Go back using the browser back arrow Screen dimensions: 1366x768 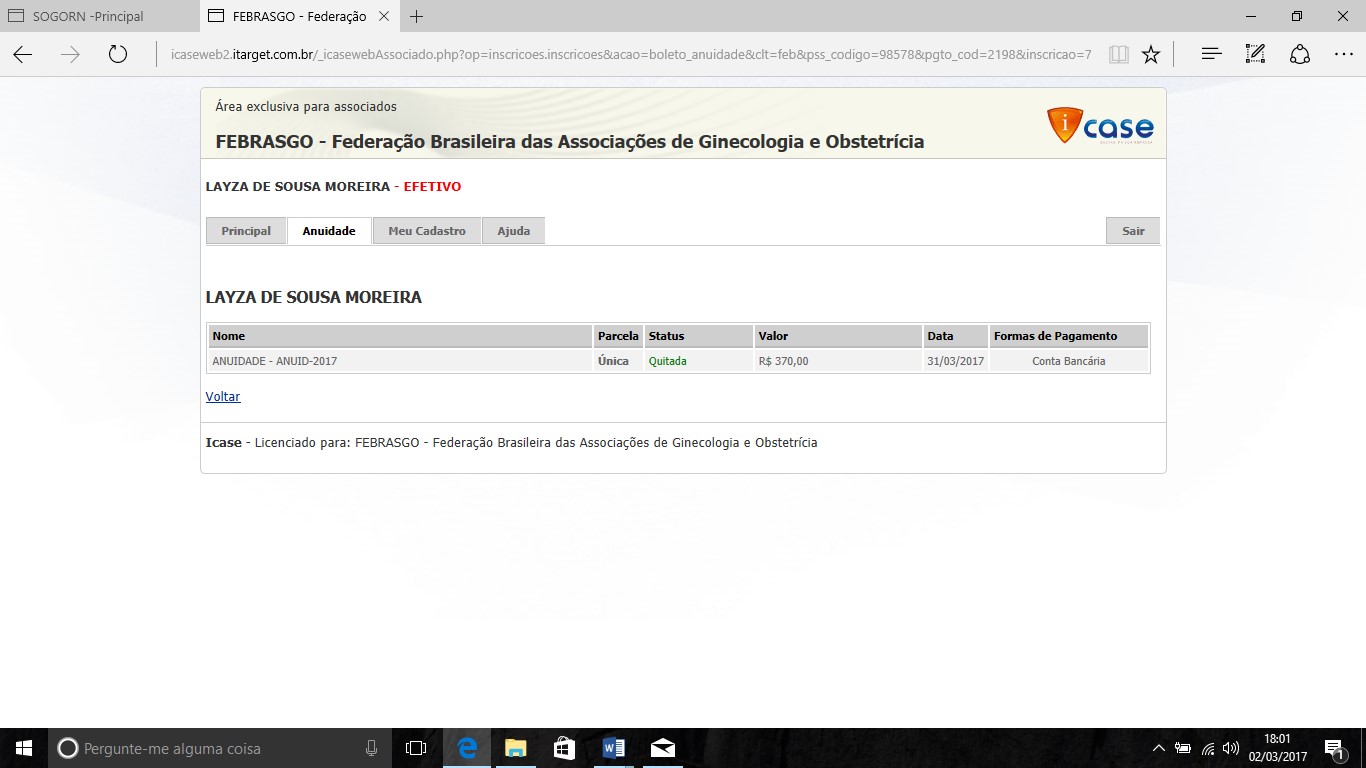tap(23, 55)
